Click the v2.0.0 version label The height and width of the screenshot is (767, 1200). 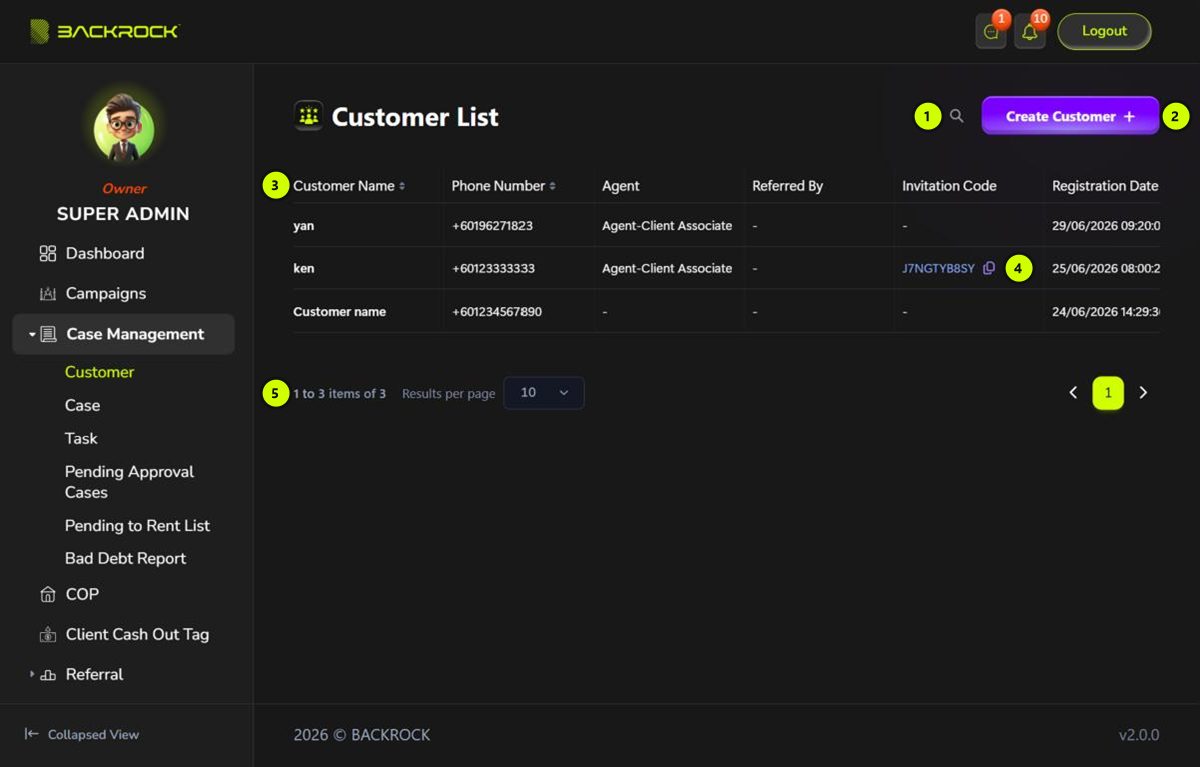click(x=1139, y=735)
